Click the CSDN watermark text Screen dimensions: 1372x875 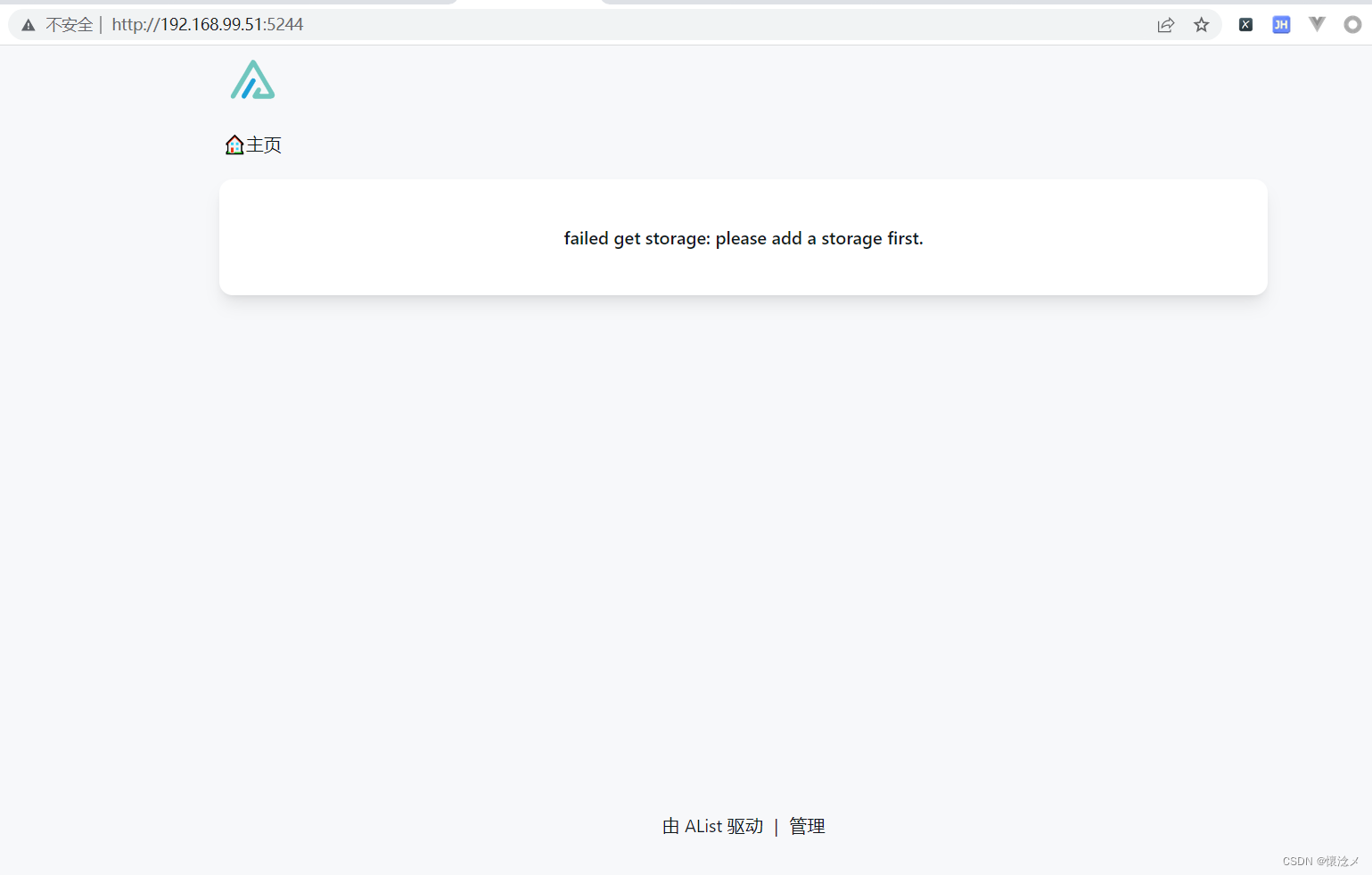pyautogui.click(x=1320, y=861)
